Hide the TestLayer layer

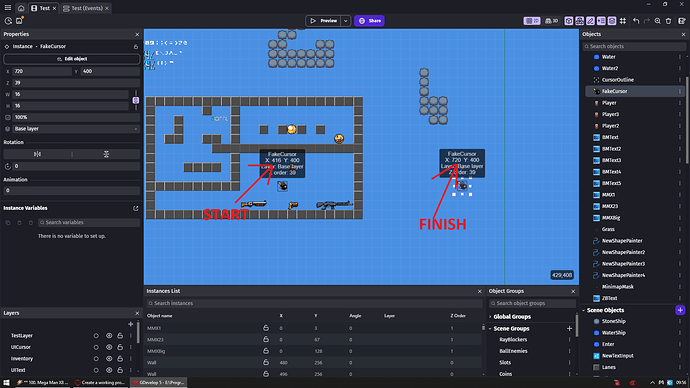(109, 336)
